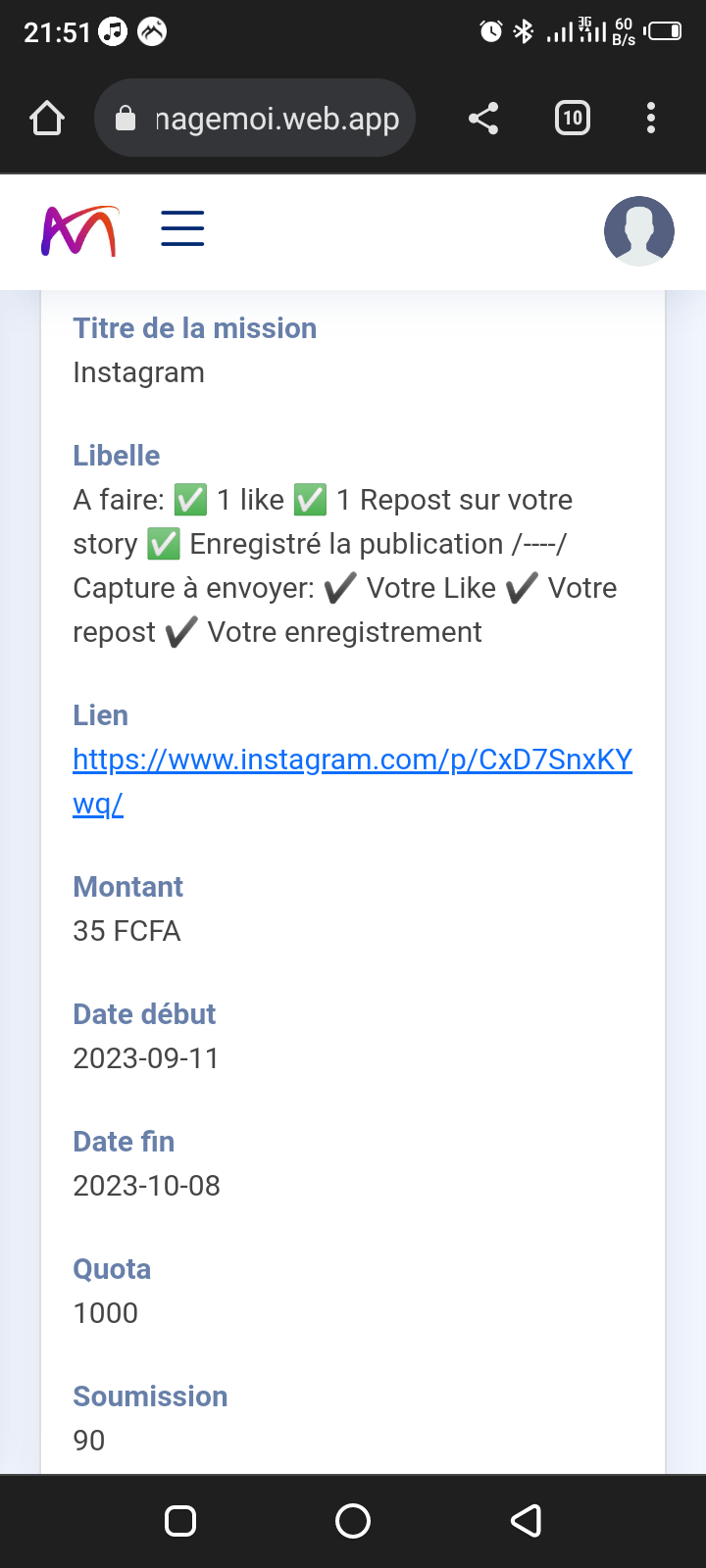The image size is (706, 1568).
Task: Tap the battery indicator icon
Action: [664, 31]
